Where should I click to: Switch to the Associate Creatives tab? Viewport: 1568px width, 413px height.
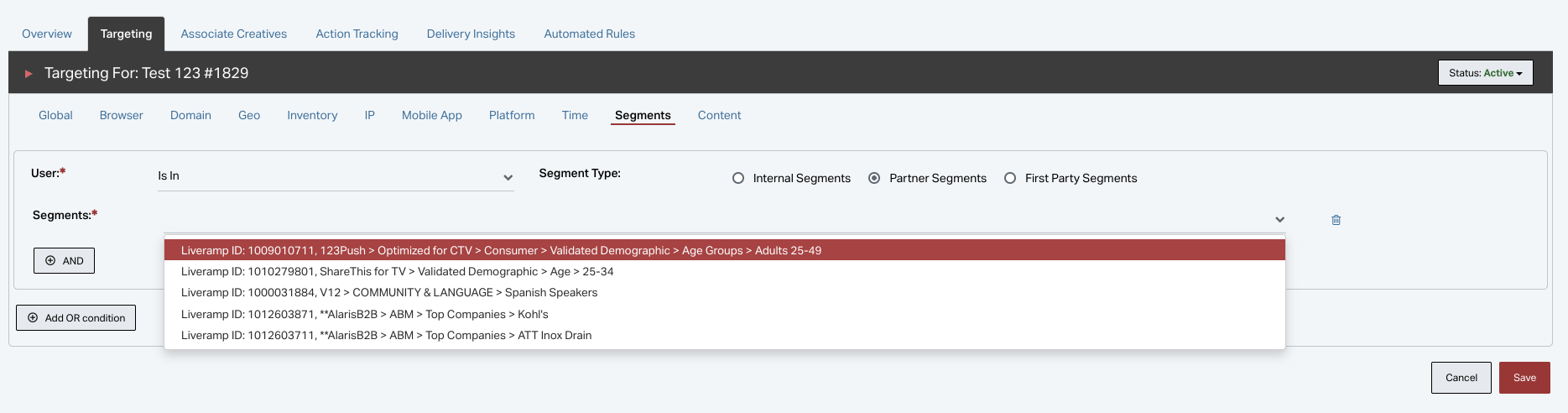point(234,34)
